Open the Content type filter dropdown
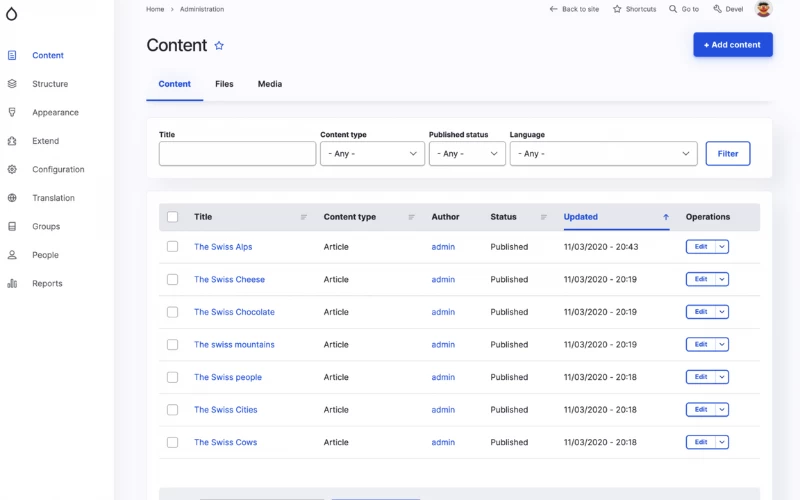Image resolution: width=800 pixels, height=500 pixels. point(372,154)
